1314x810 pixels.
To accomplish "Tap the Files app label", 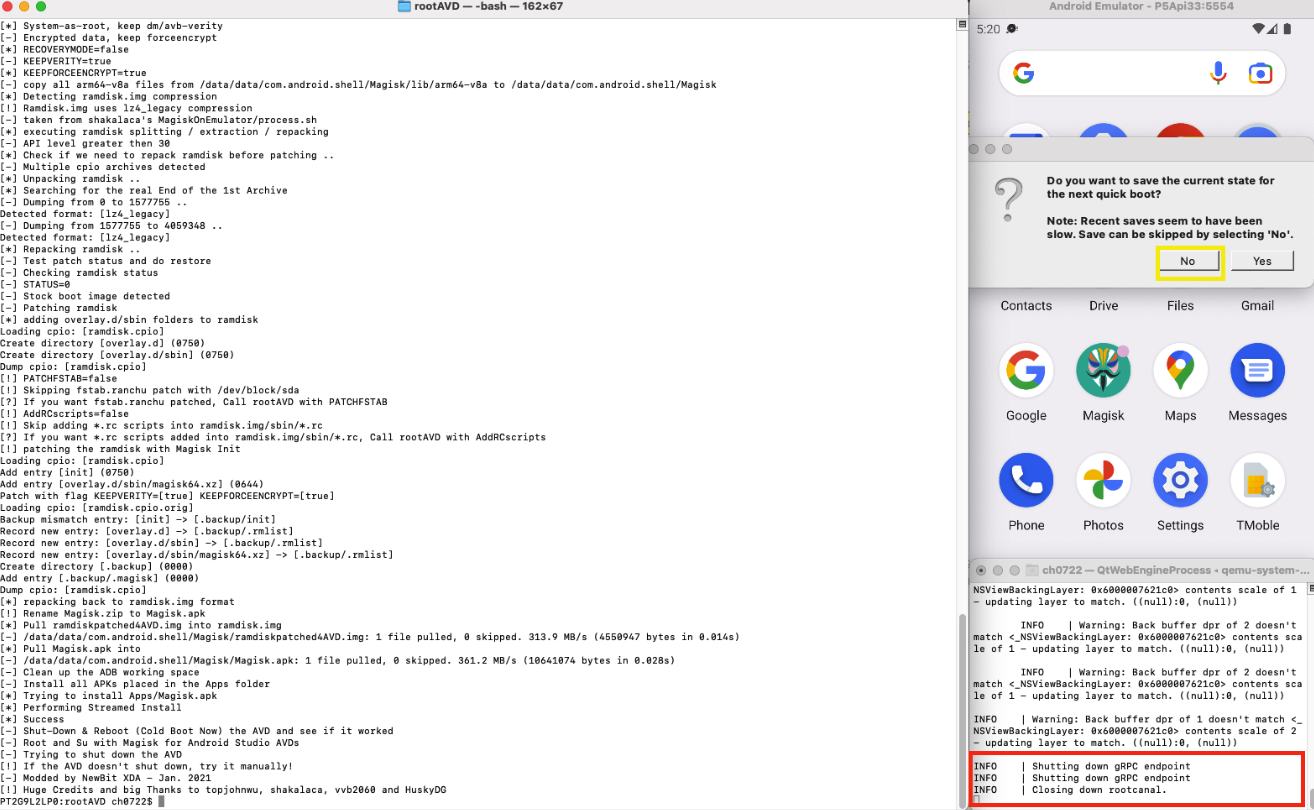I will tap(1180, 306).
